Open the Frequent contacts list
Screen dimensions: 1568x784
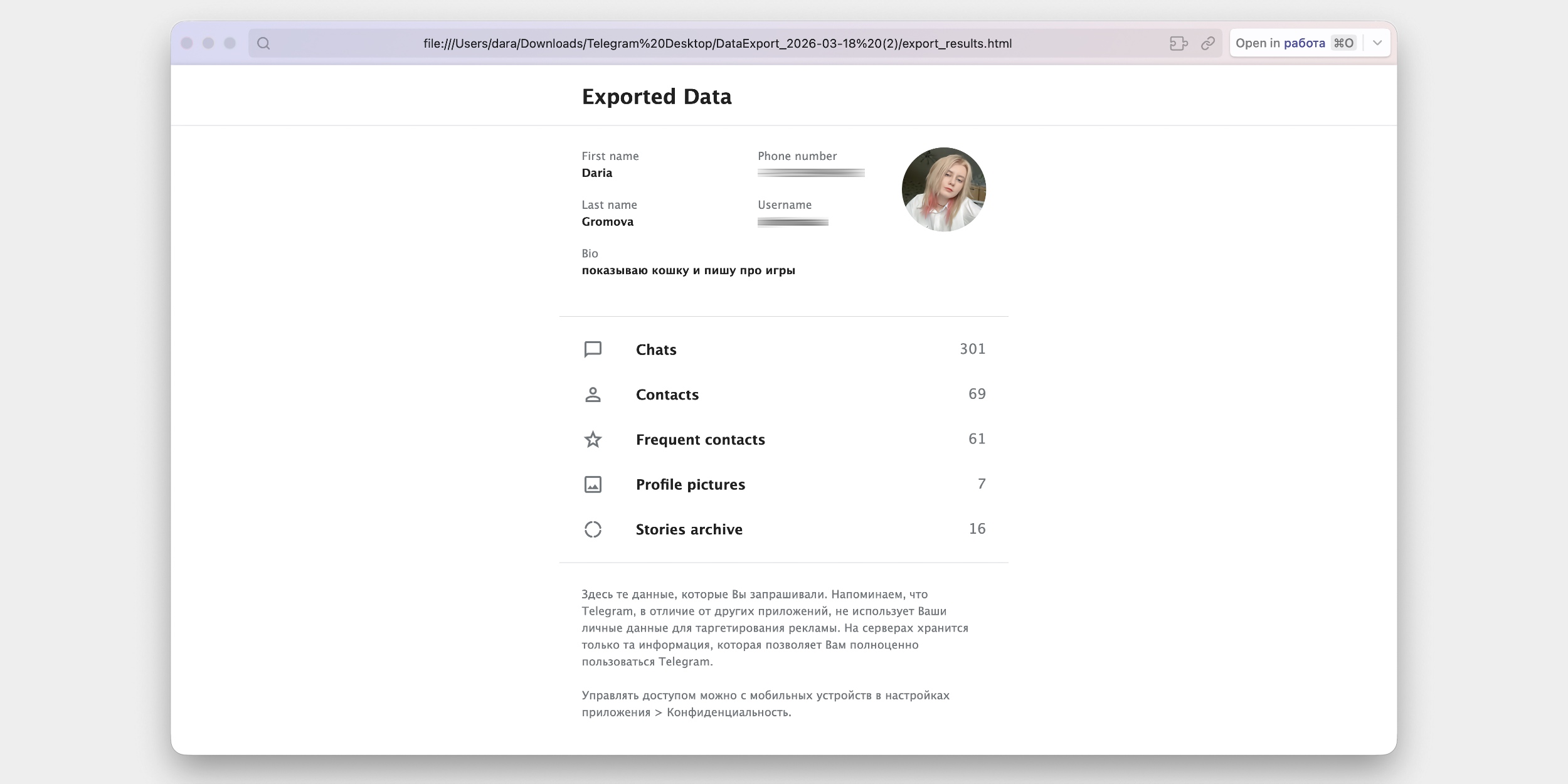pyautogui.click(x=700, y=440)
